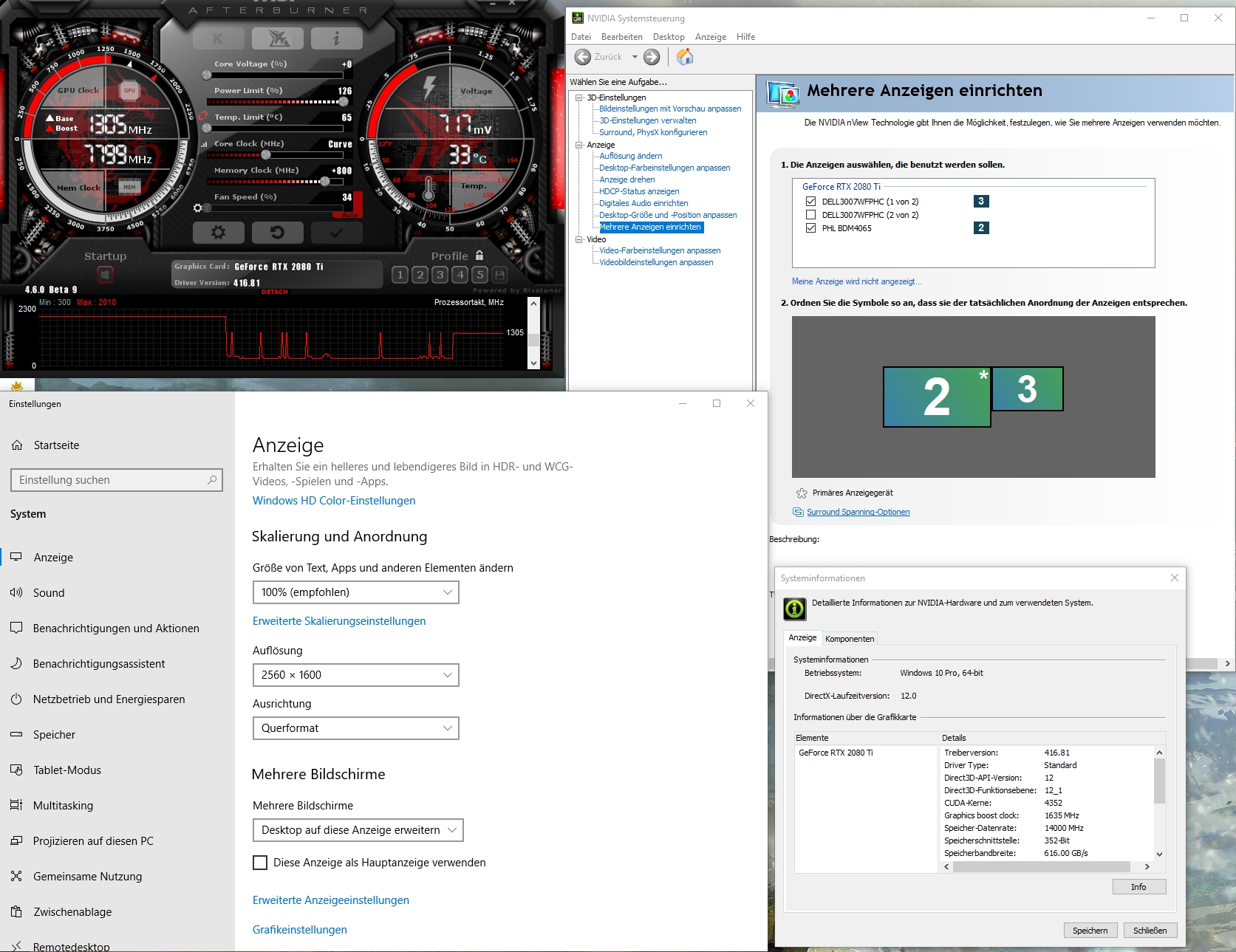Screen dimensions: 1236x952
Task: Open the Bearbeiten menu
Action: click(622, 37)
